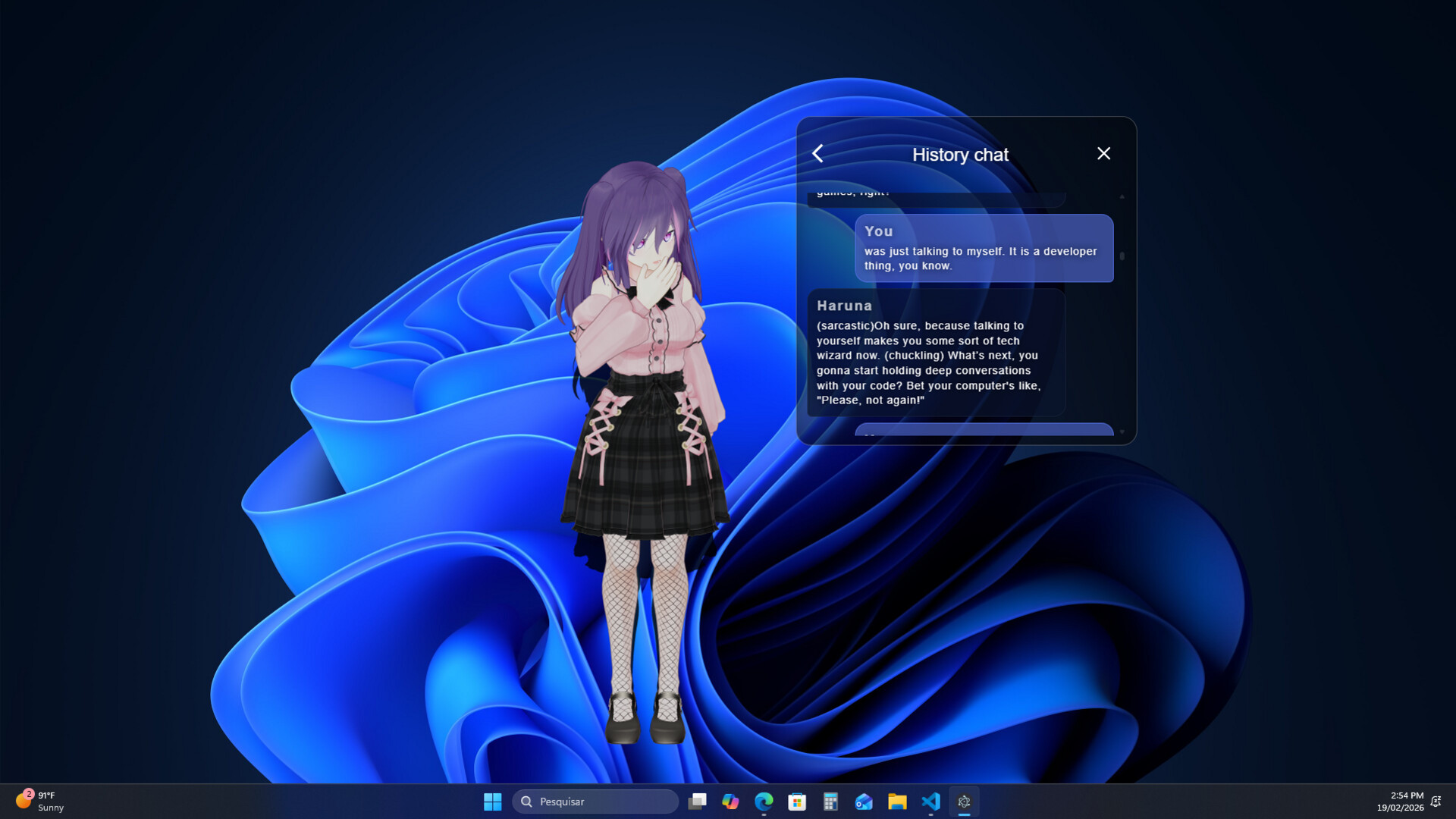Select your 'talking to myself' message bubble

pyautogui.click(x=984, y=249)
